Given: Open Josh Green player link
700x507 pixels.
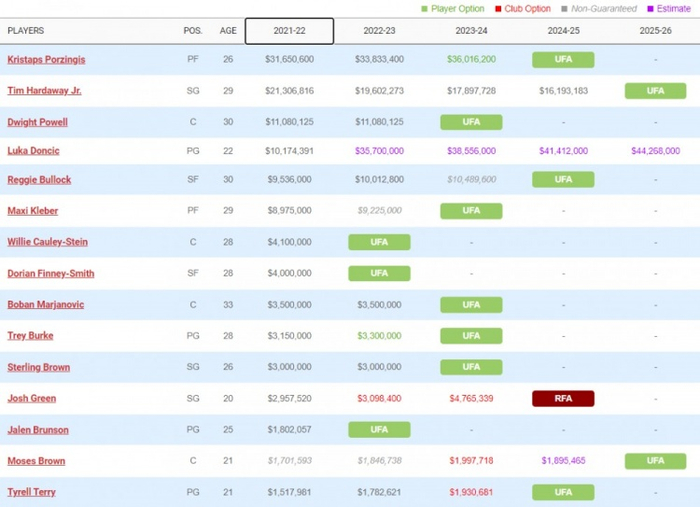Looking at the screenshot, I should pos(32,398).
